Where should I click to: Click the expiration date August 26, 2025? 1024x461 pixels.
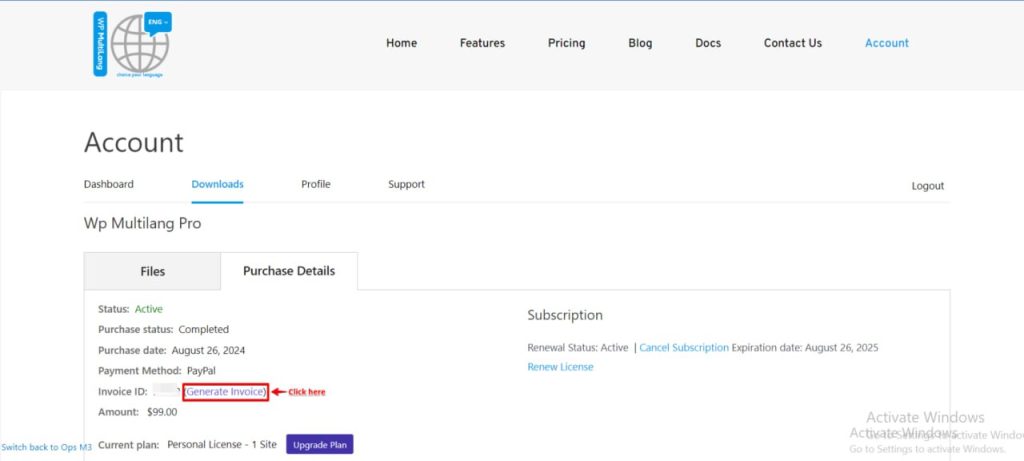click(842, 347)
